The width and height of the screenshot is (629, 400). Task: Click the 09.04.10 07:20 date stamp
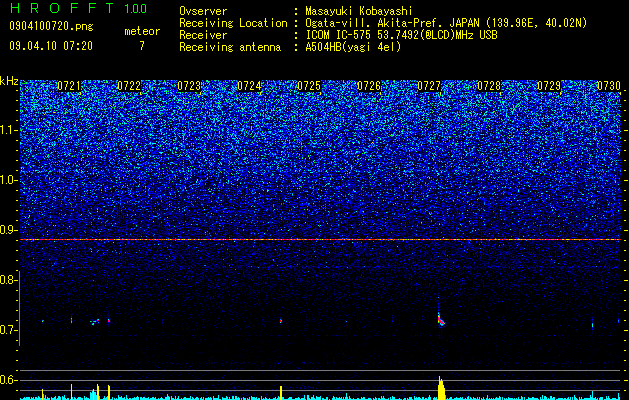point(51,46)
